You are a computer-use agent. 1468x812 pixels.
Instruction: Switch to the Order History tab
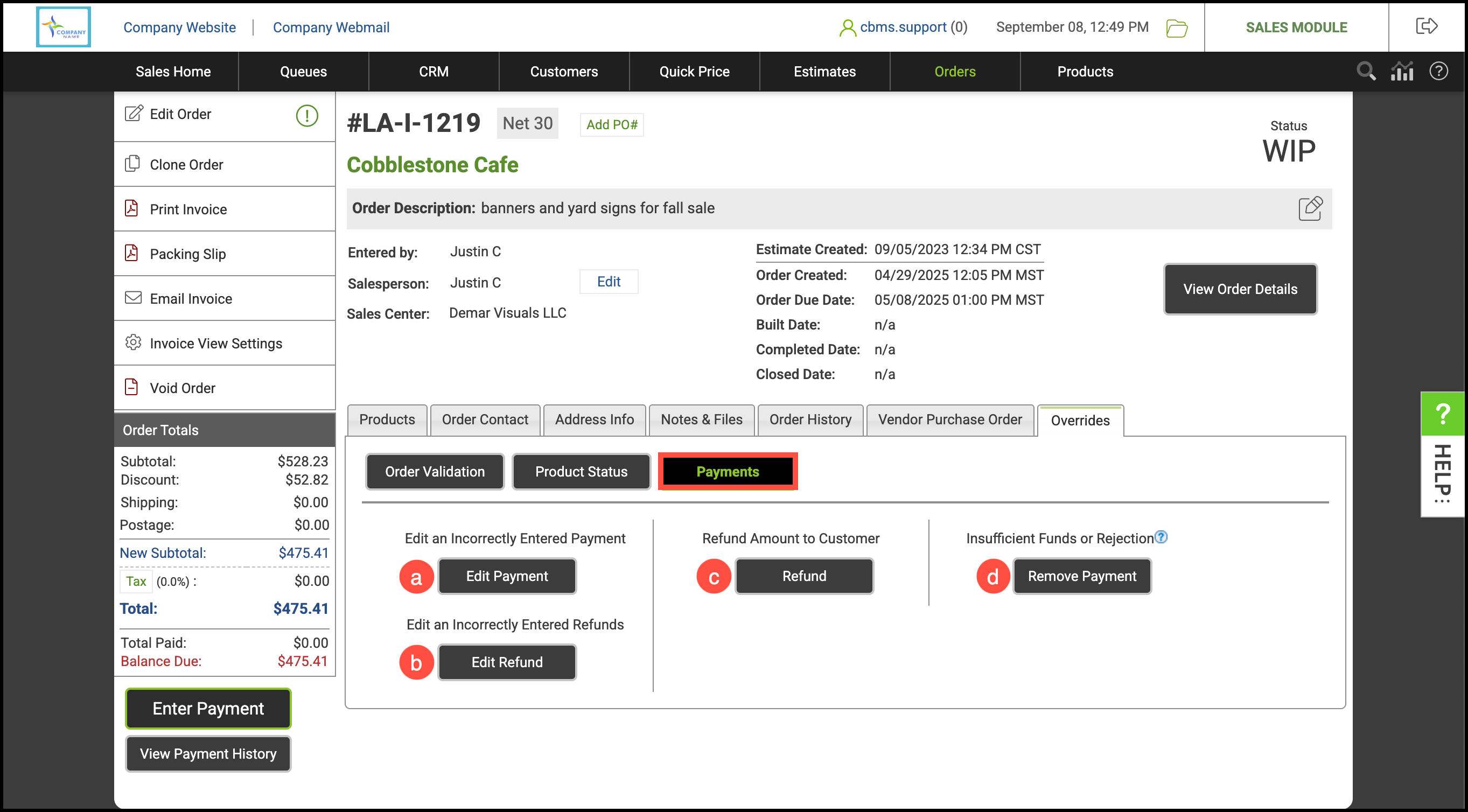(810, 419)
